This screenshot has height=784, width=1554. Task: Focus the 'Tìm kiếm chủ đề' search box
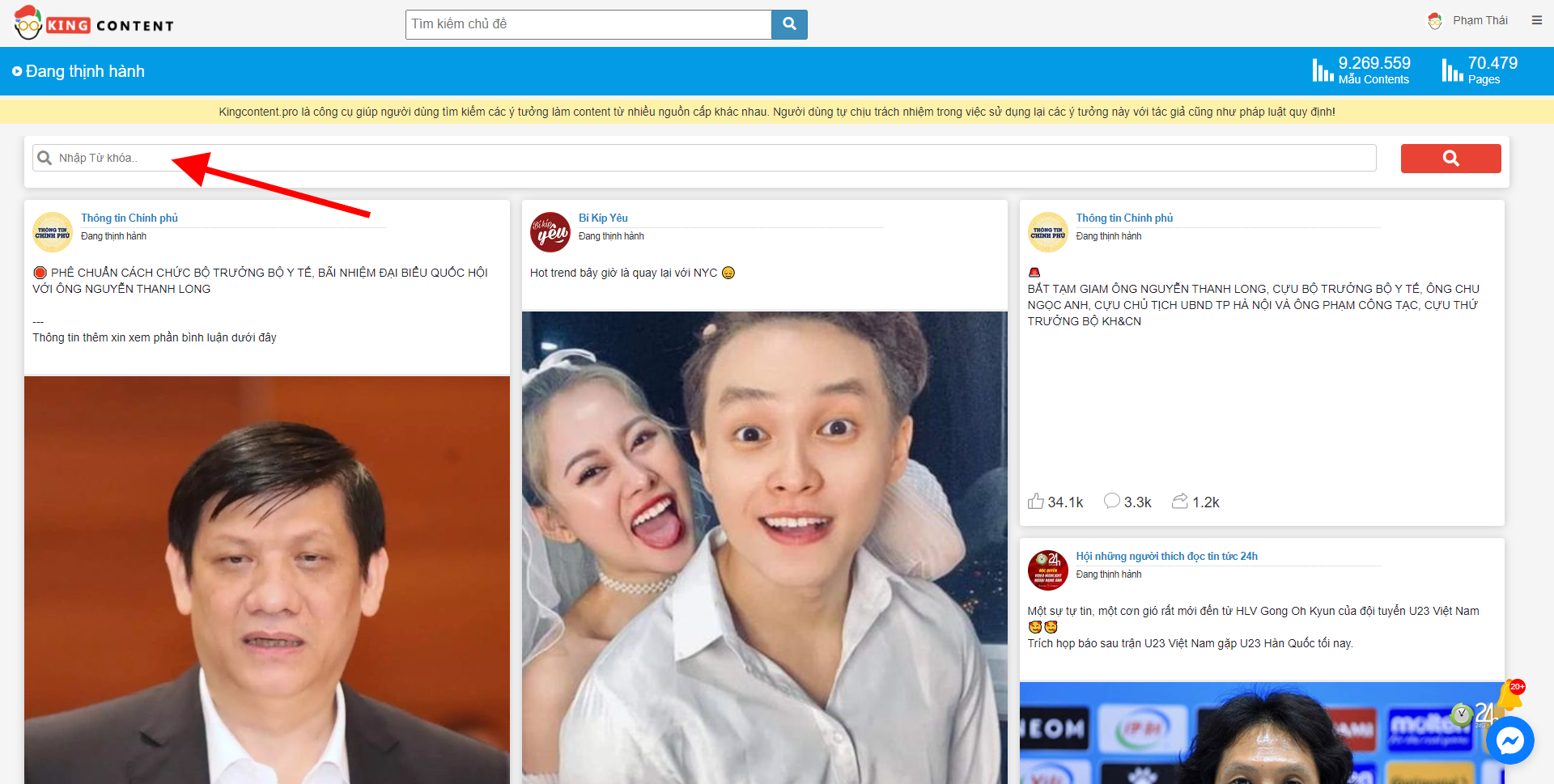[588, 24]
